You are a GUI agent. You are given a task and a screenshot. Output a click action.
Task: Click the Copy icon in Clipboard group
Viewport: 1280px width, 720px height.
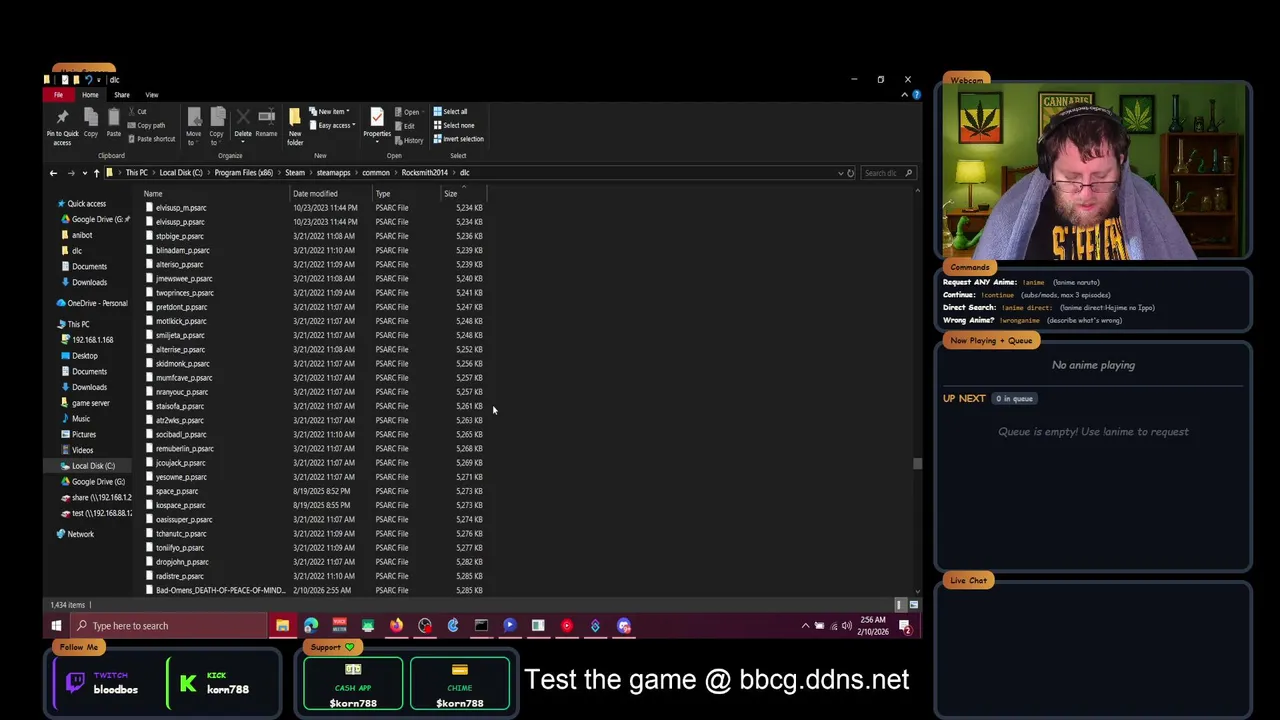coord(91,118)
